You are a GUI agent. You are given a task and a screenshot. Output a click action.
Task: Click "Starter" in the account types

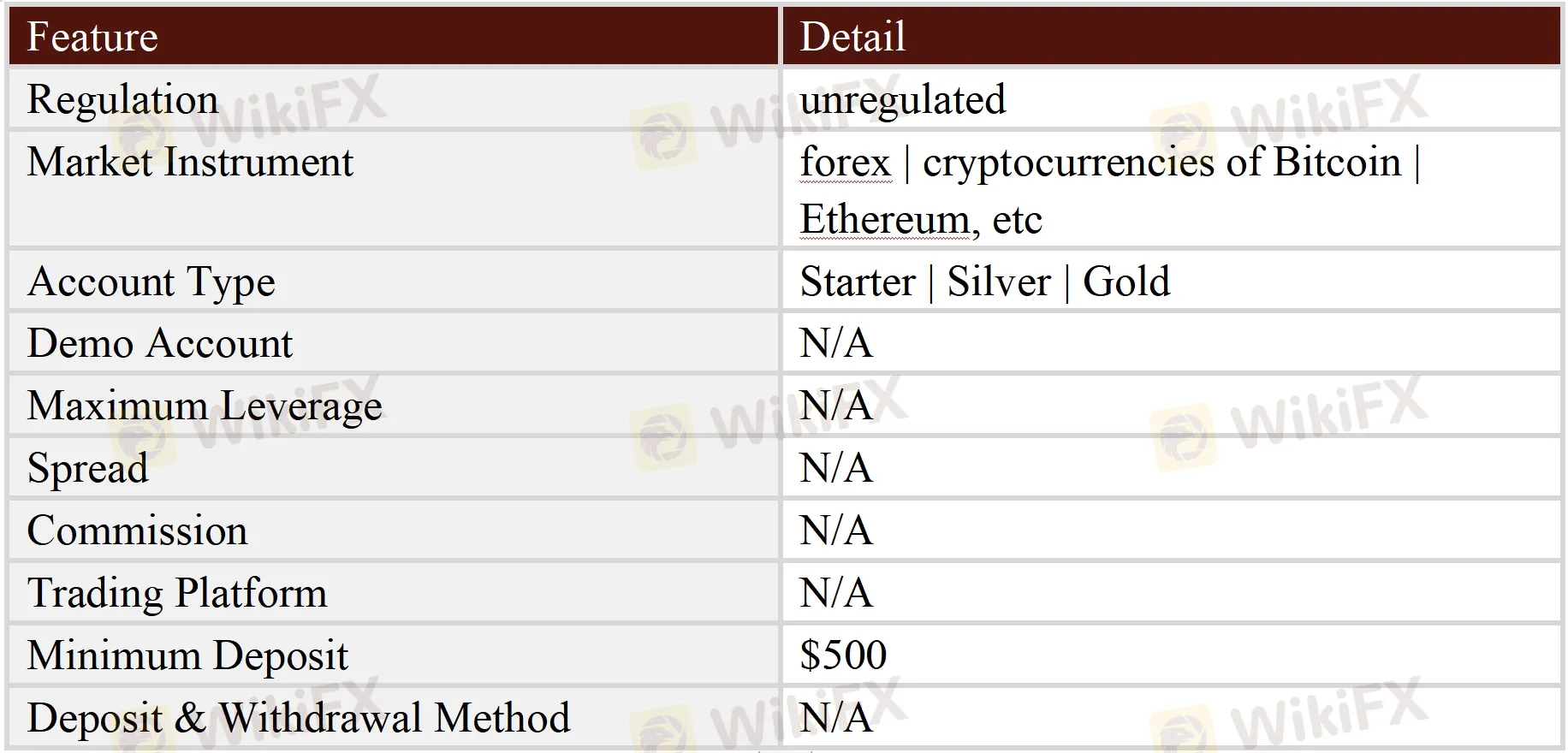click(857, 282)
